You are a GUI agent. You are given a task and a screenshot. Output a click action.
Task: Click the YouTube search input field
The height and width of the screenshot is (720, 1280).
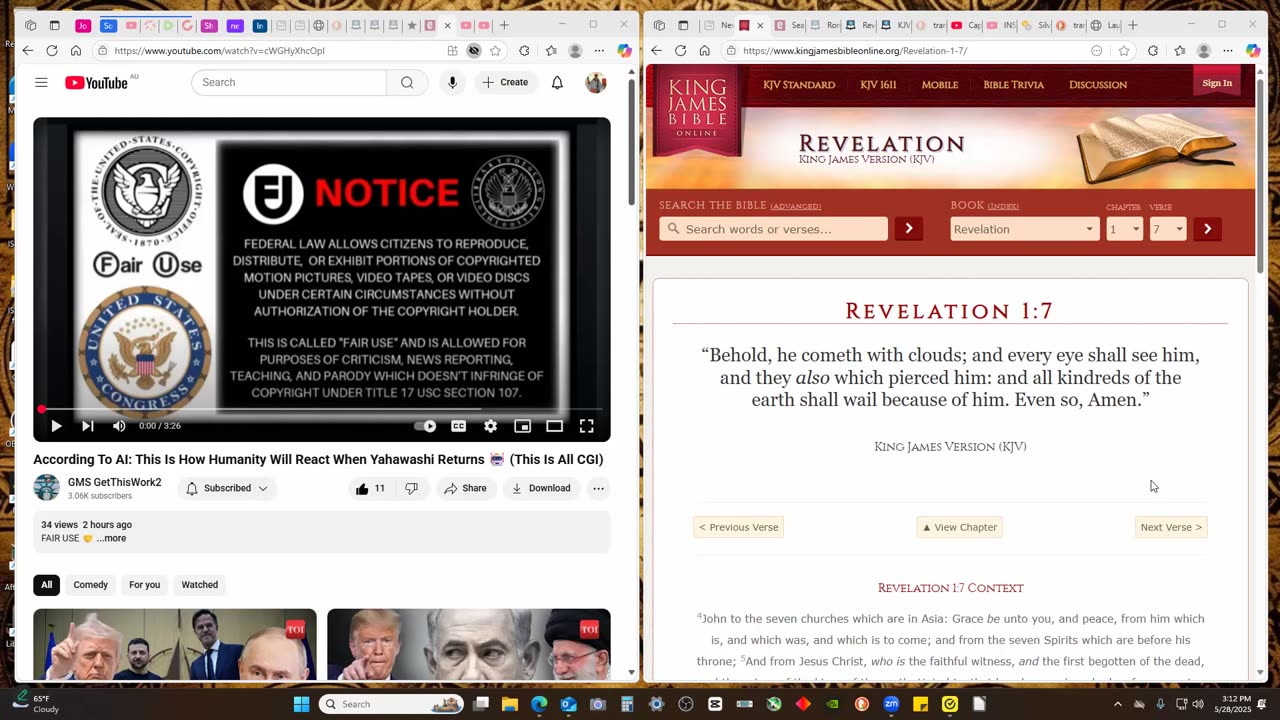289,82
